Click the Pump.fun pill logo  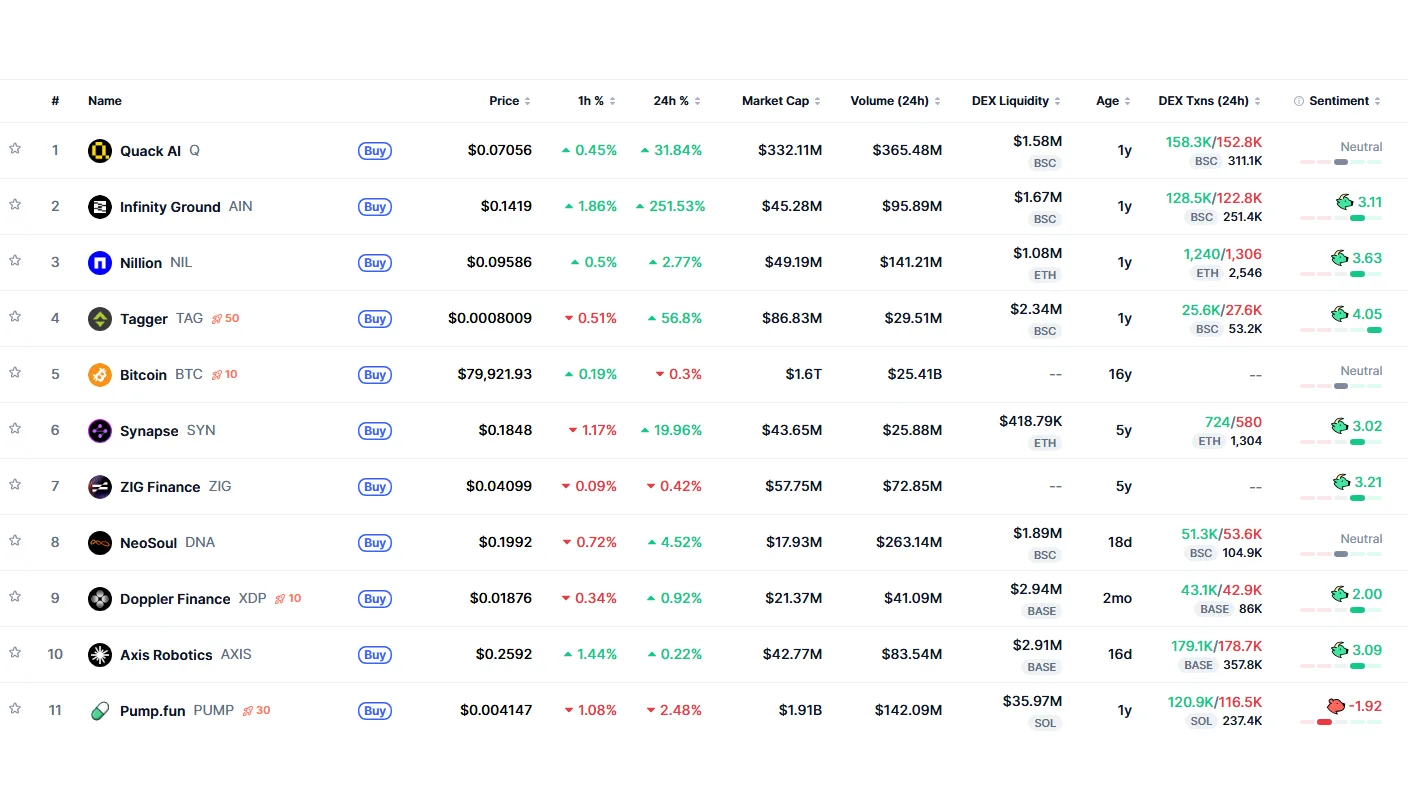(x=99, y=711)
